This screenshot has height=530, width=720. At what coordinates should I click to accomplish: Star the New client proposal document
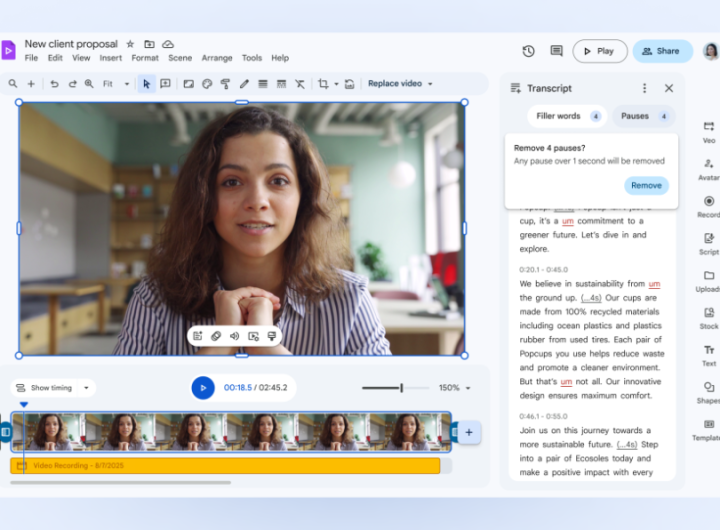[x=129, y=44]
